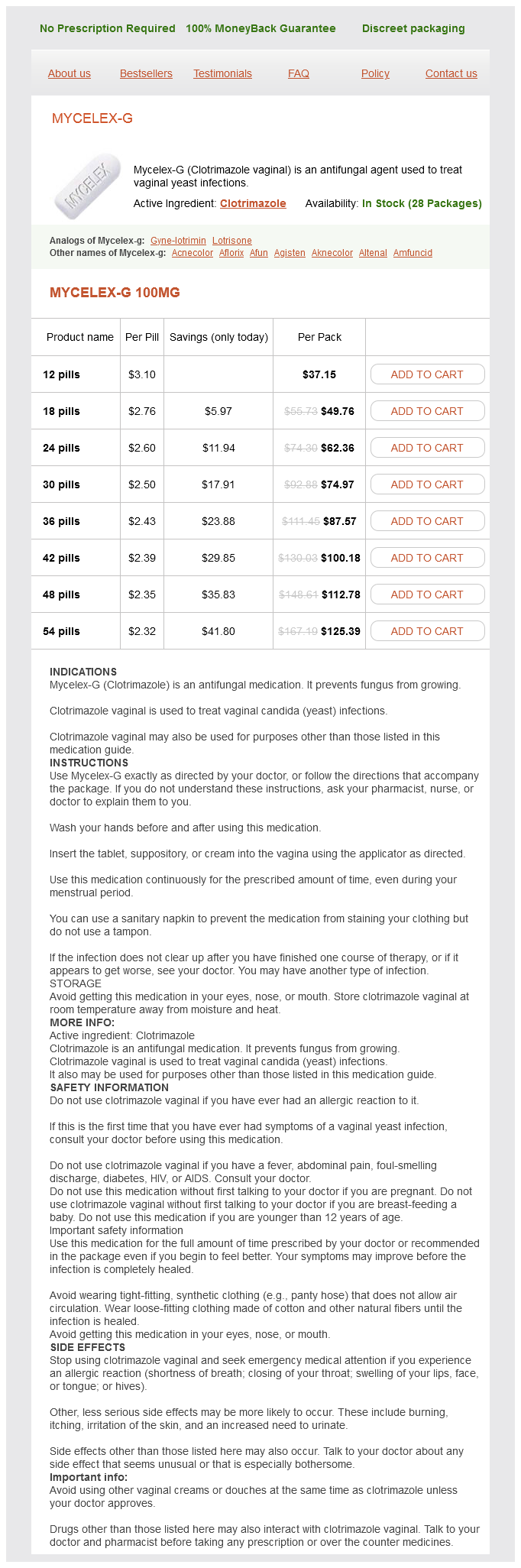
Task: Open the Gyne-lotrimin analog link
Action: (x=178, y=241)
